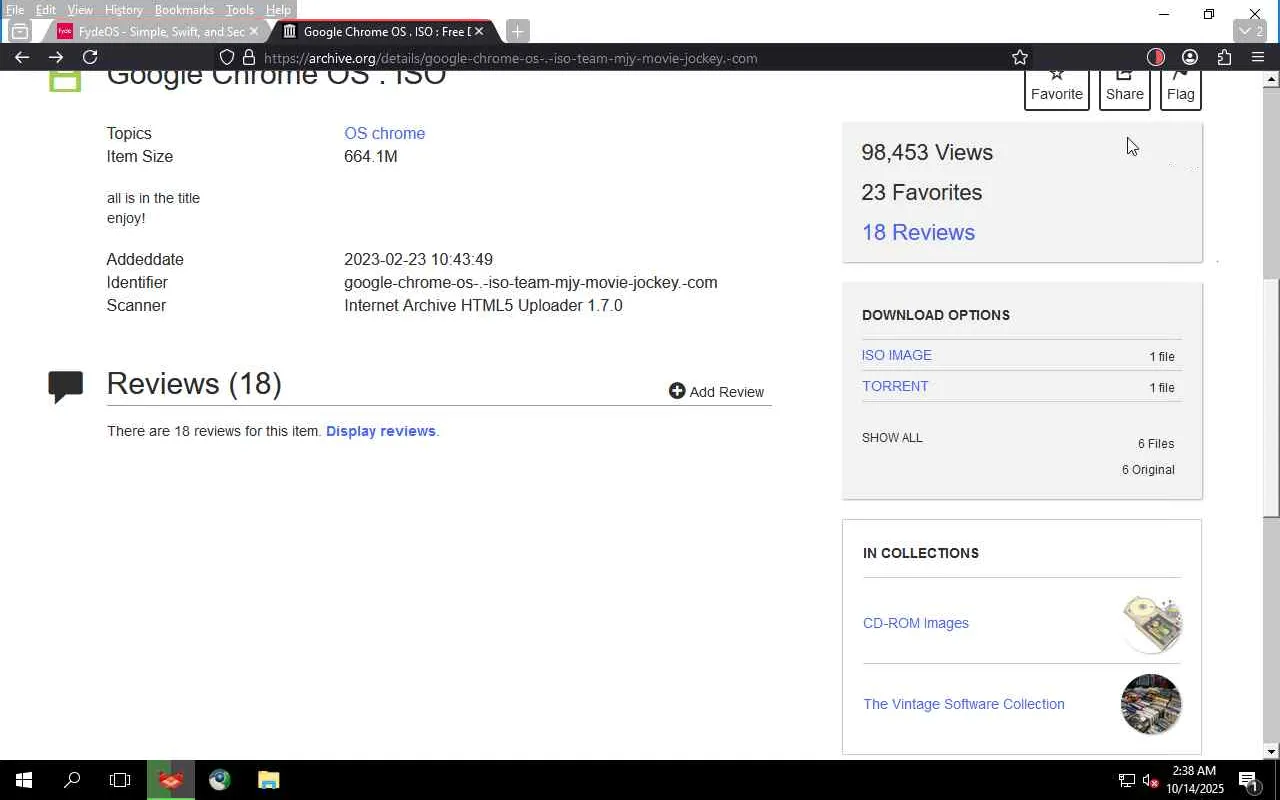The width and height of the screenshot is (1280, 800).
Task: Open the File menu
Action: [x=15, y=10]
